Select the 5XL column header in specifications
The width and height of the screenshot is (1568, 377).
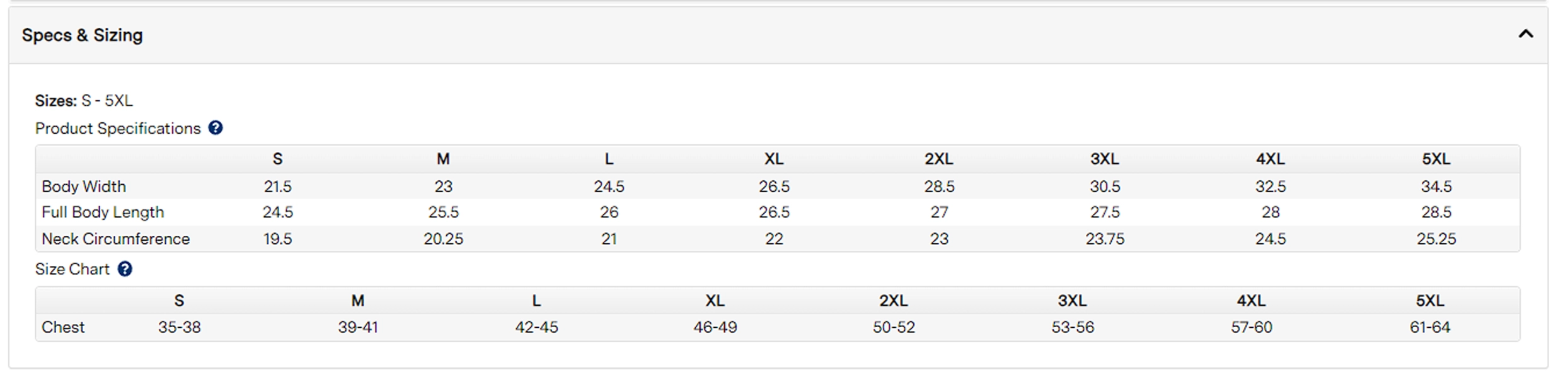1436,159
